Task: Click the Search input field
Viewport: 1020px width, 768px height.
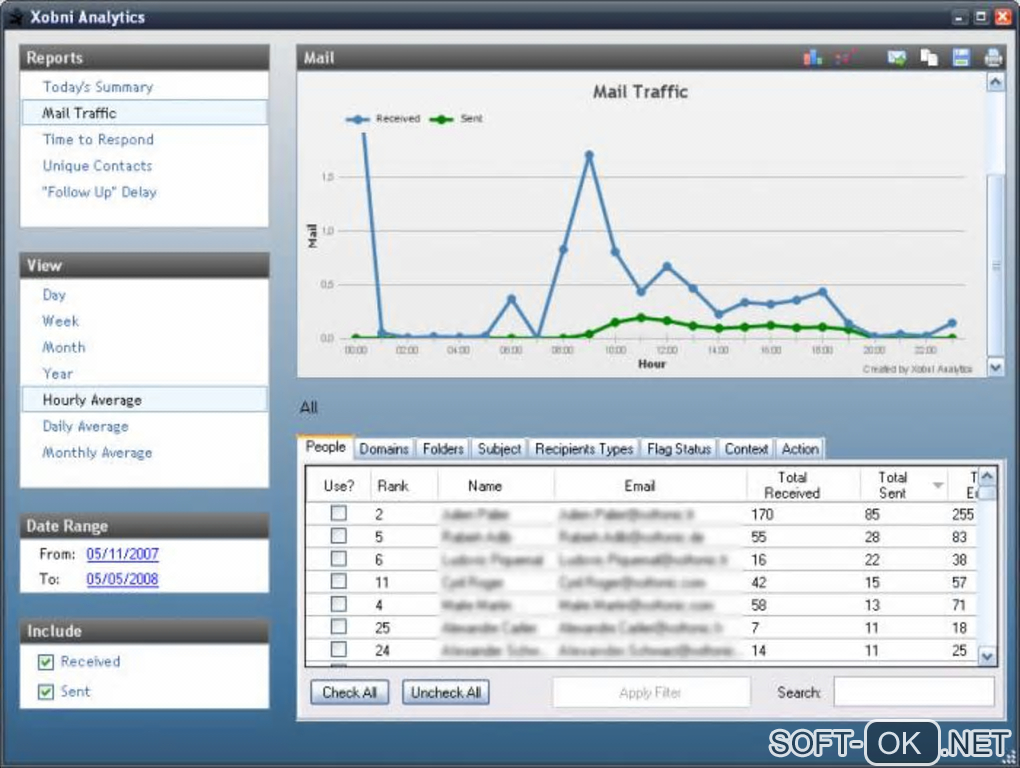Action: click(x=914, y=692)
